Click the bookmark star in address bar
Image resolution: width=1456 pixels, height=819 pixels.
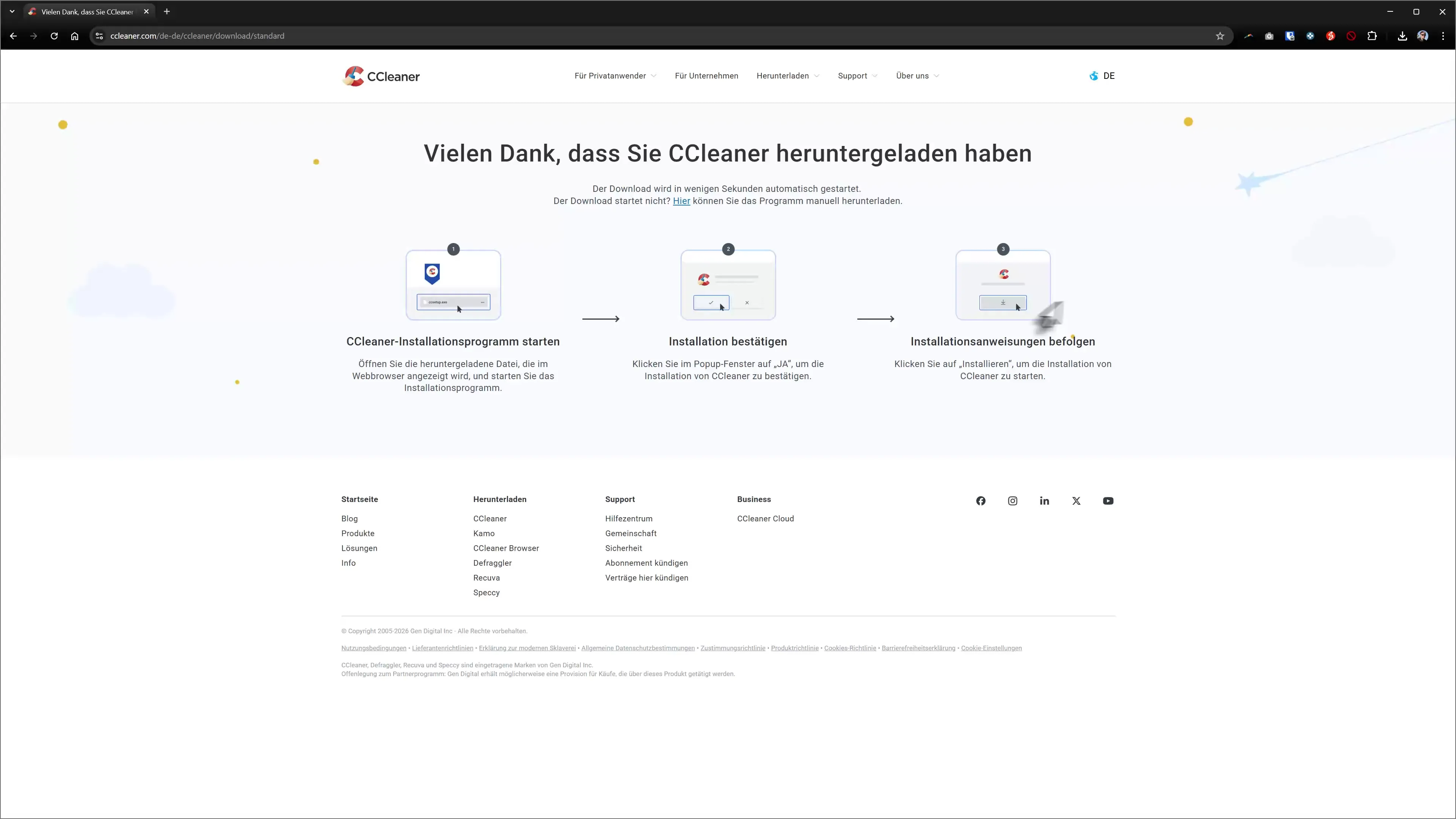[1220, 36]
